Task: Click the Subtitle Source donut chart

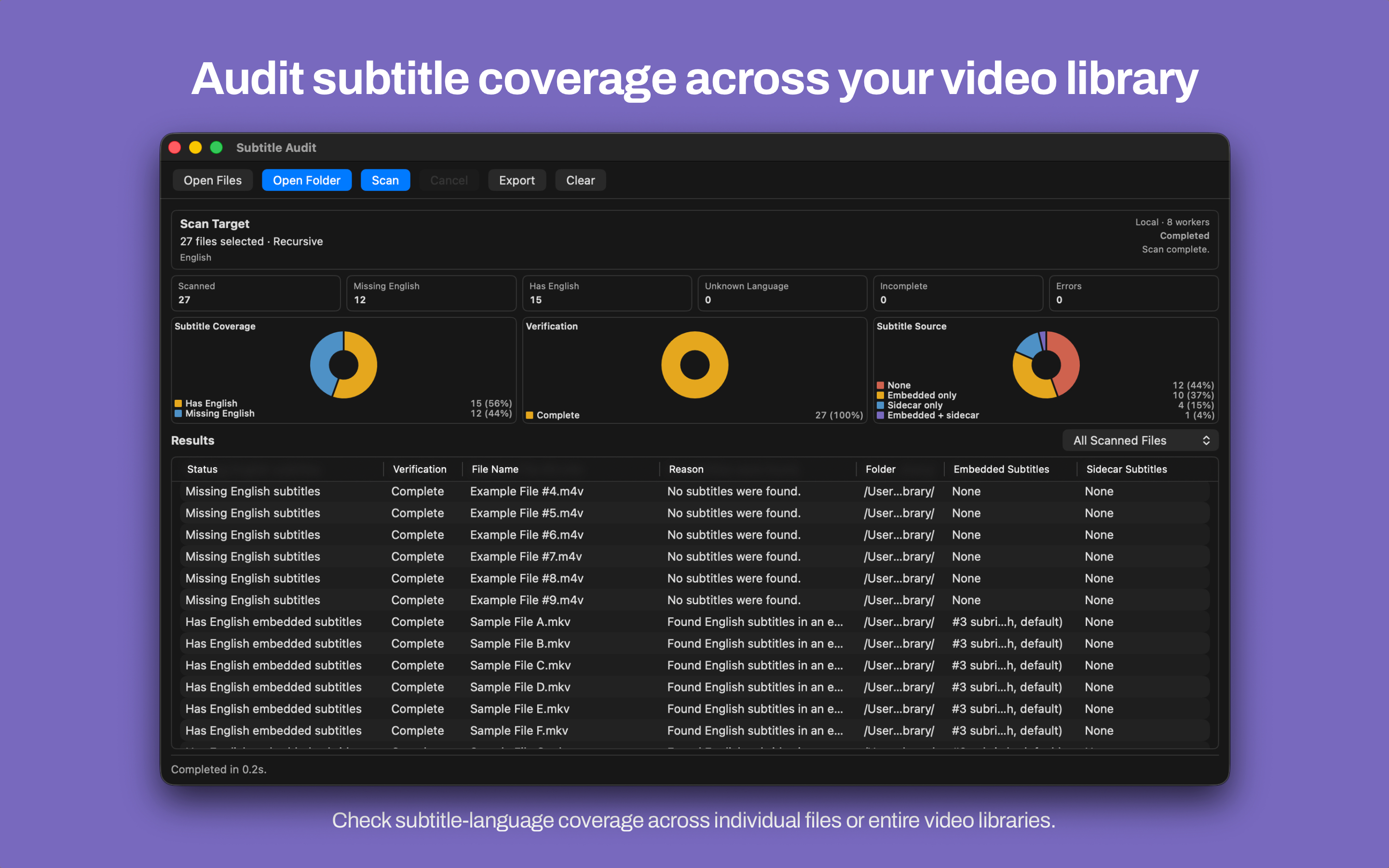Action: [x=1046, y=365]
